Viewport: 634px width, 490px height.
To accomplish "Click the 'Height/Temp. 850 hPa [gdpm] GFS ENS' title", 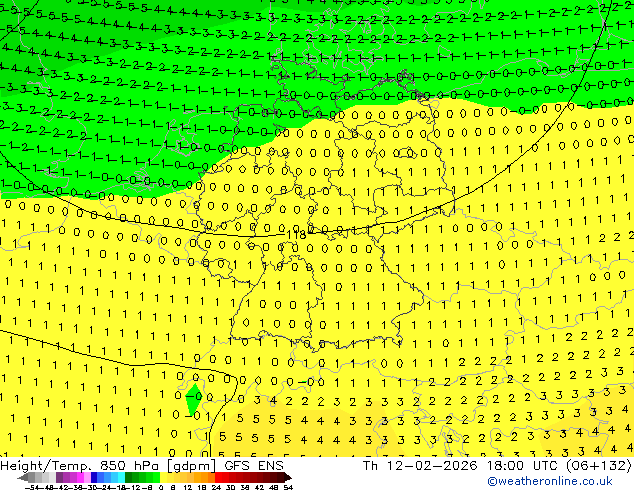I will pos(142,465).
